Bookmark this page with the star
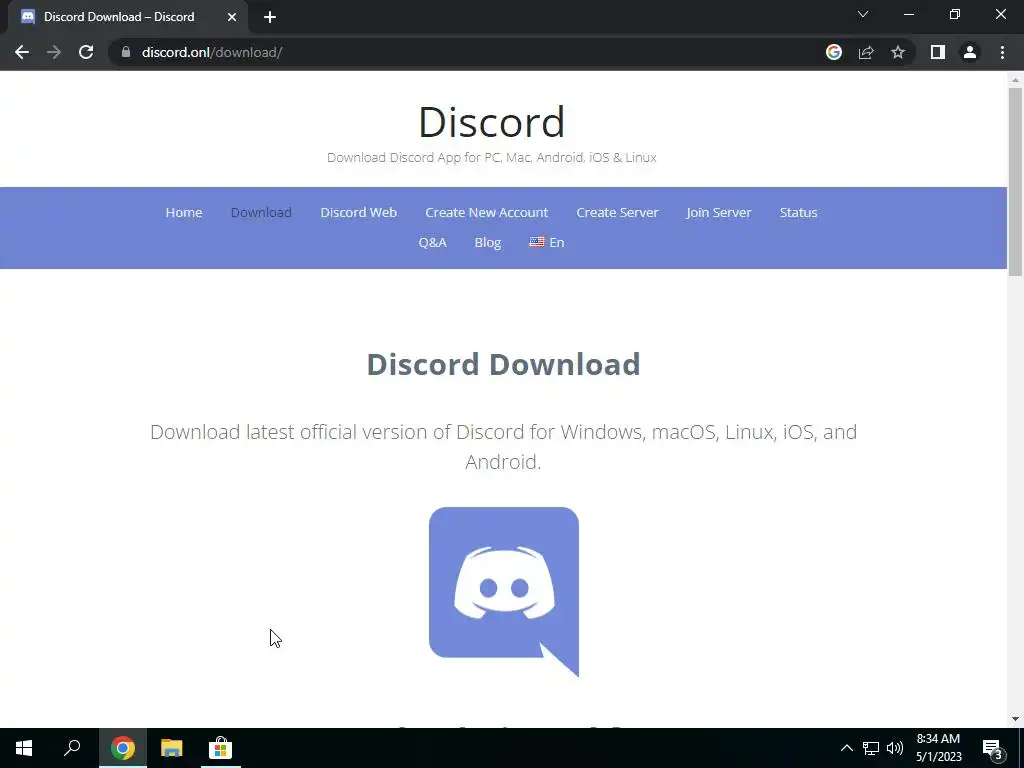The height and width of the screenshot is (768, 1024). (898, 52)
